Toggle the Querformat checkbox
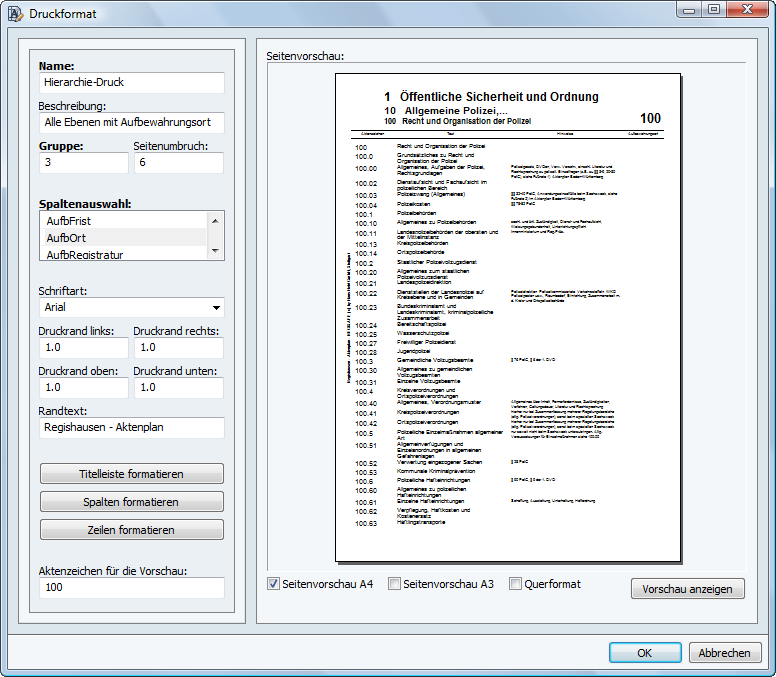776x677 pixels. click(x=516, y=584)
